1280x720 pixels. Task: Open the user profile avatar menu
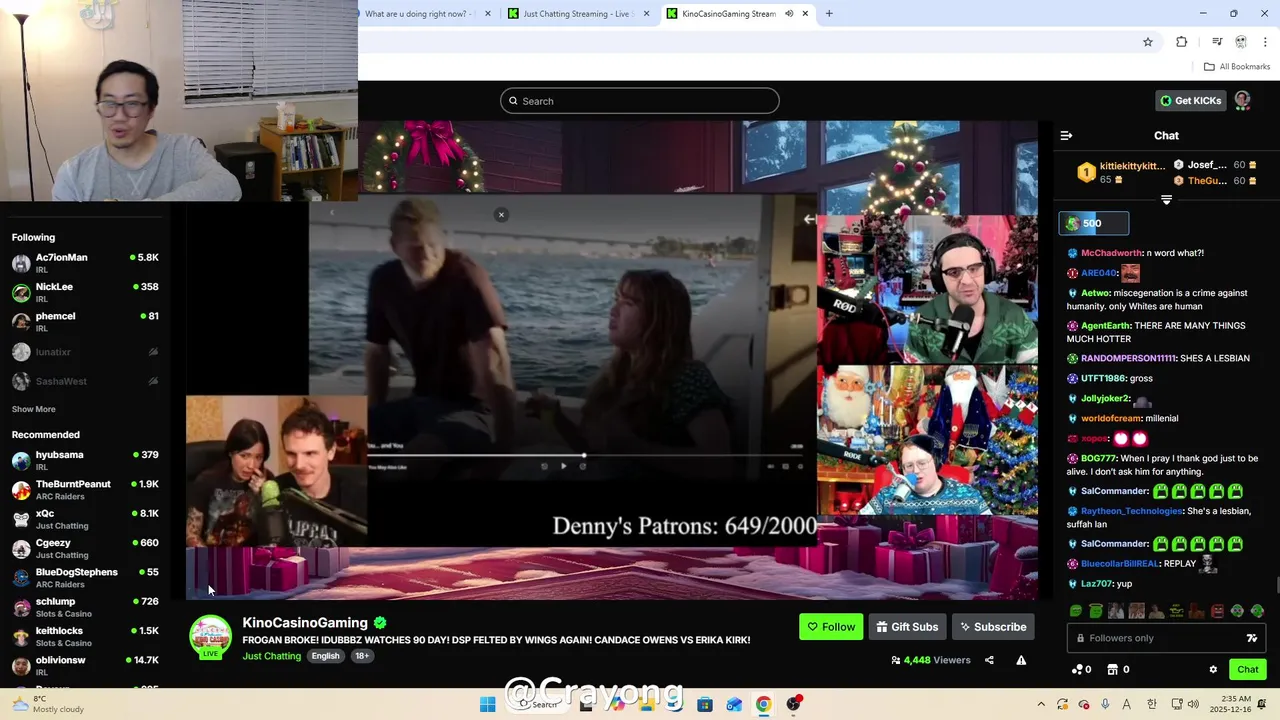coord(1242,100)
